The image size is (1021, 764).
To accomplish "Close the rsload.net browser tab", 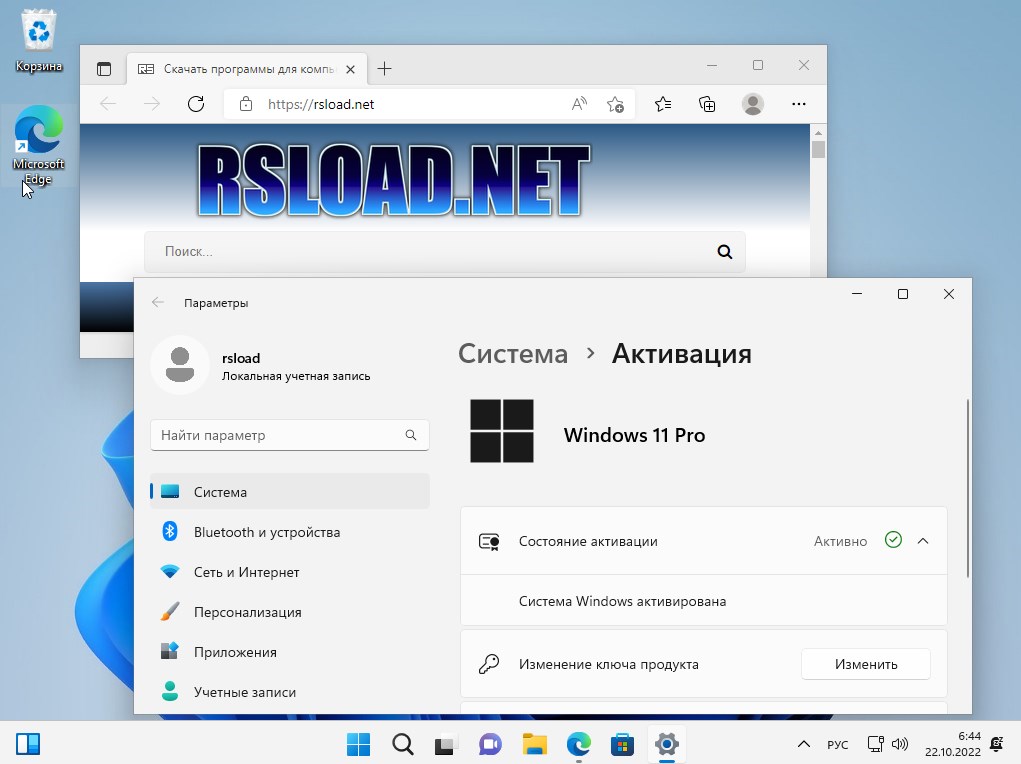I will [350, 69].
